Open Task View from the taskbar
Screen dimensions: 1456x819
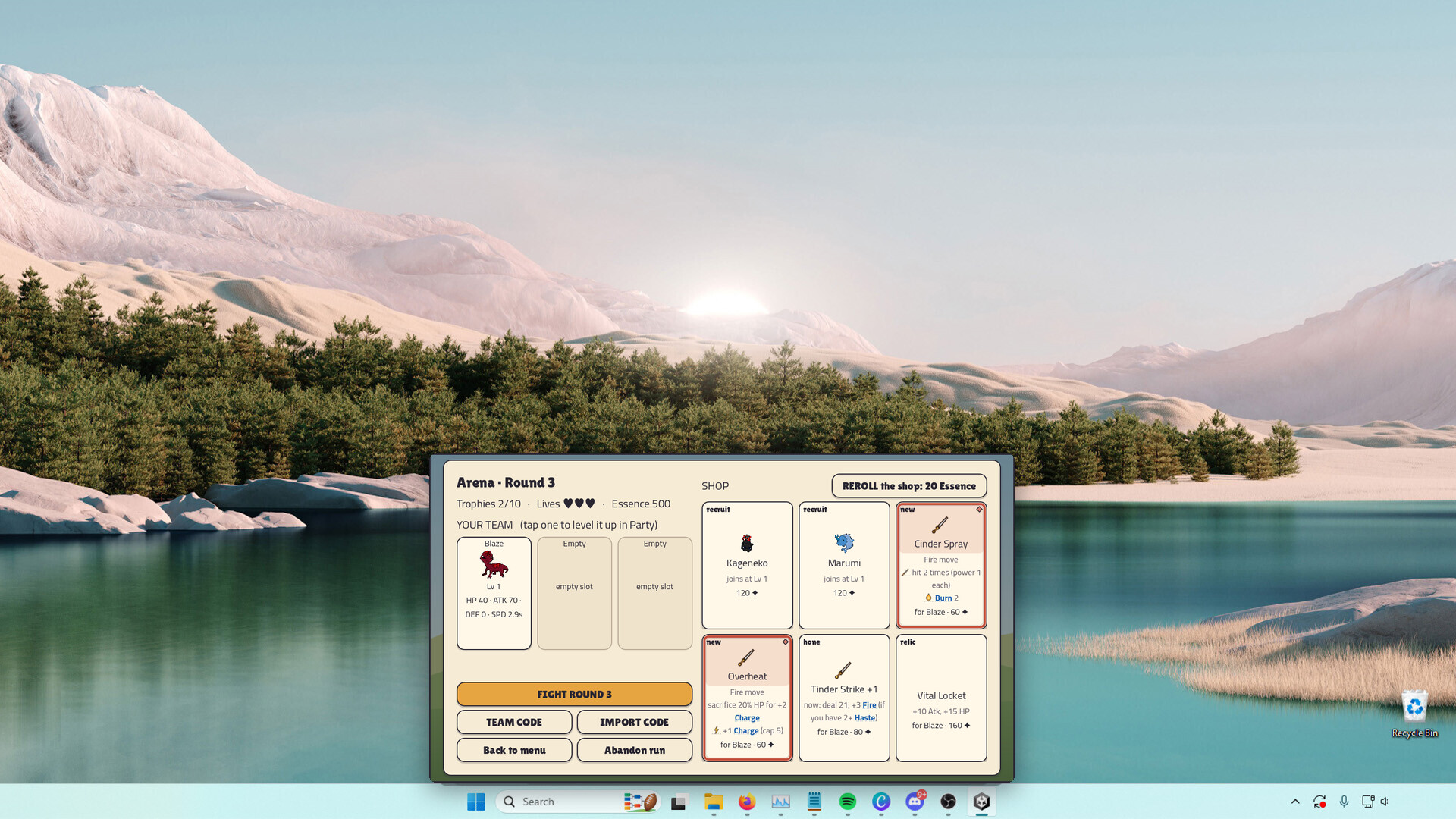click(x=679, y=802)
